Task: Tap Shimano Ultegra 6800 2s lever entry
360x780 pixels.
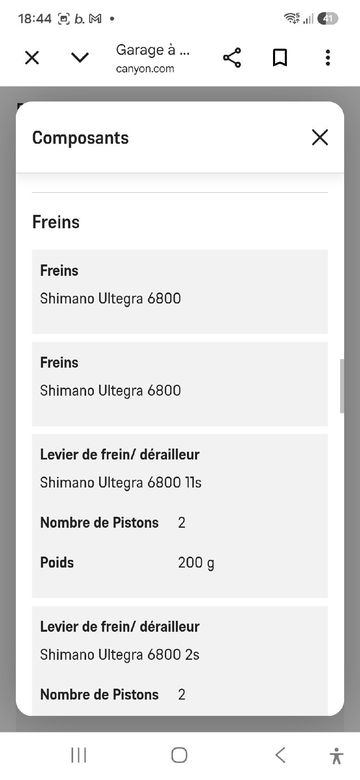Action: pos(120,655)
